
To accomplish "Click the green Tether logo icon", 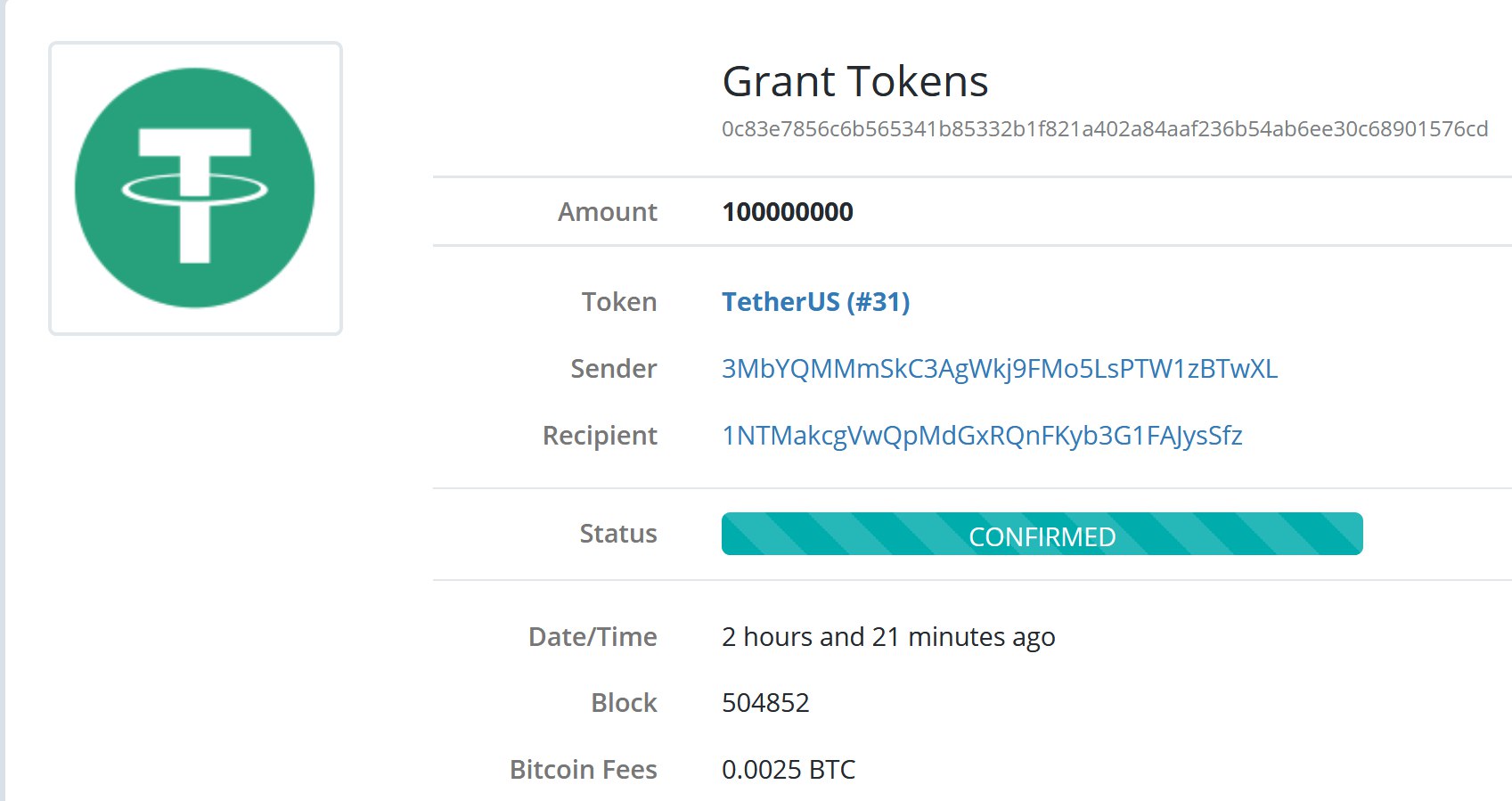I will pyautogui.click(x=194, y=188).
